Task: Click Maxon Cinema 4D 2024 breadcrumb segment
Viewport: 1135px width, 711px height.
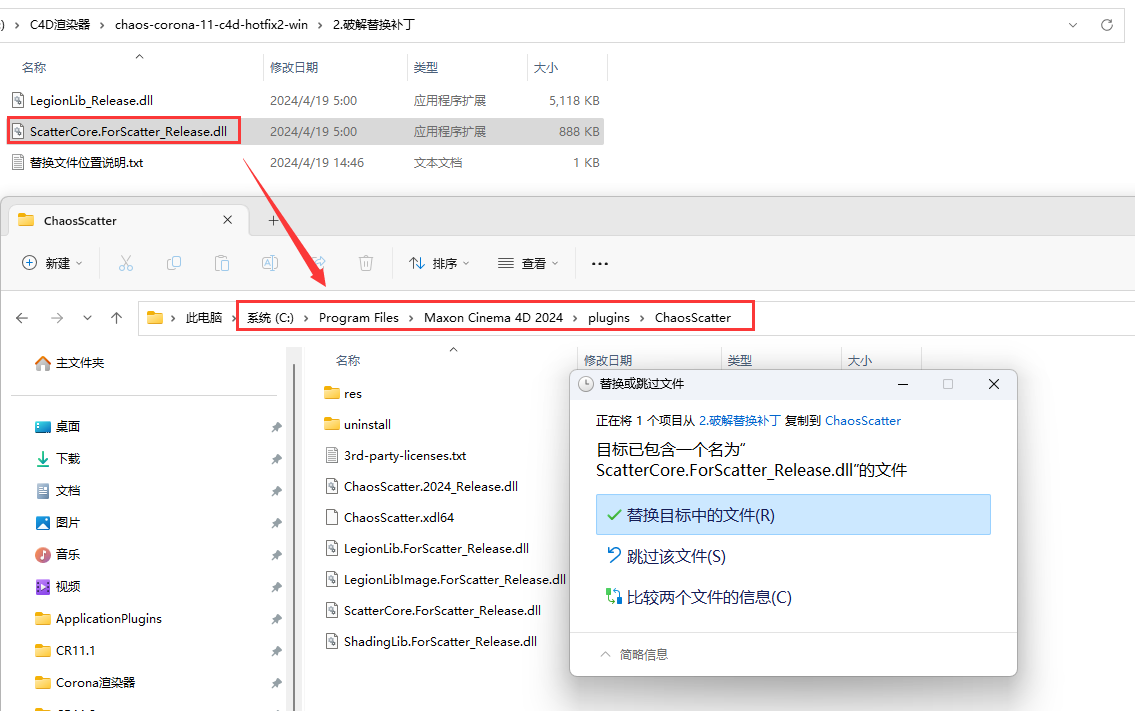Action: point(493,318)
